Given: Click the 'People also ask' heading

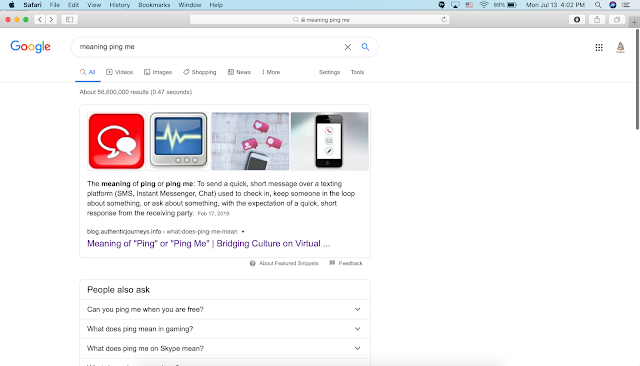Looking at the screenshot, I should (118, 290).
